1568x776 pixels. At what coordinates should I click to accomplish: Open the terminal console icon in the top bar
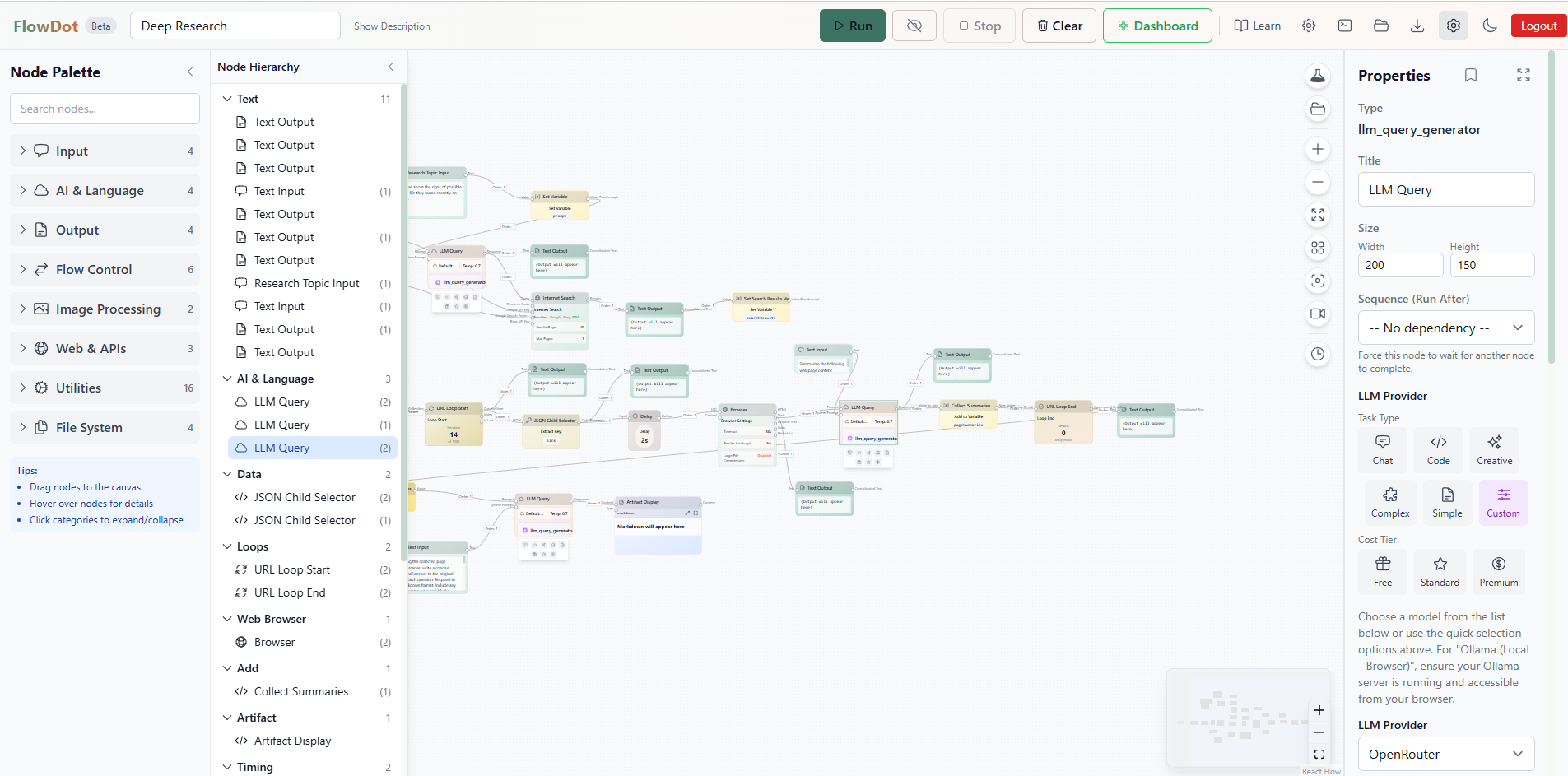click(1345, 26)
